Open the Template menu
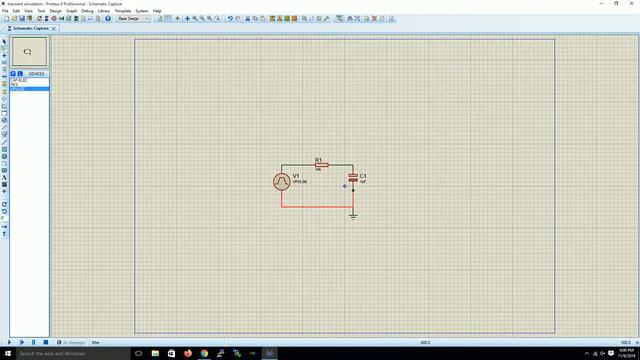Viewport: 640px width, 360px height. point(122,11)
